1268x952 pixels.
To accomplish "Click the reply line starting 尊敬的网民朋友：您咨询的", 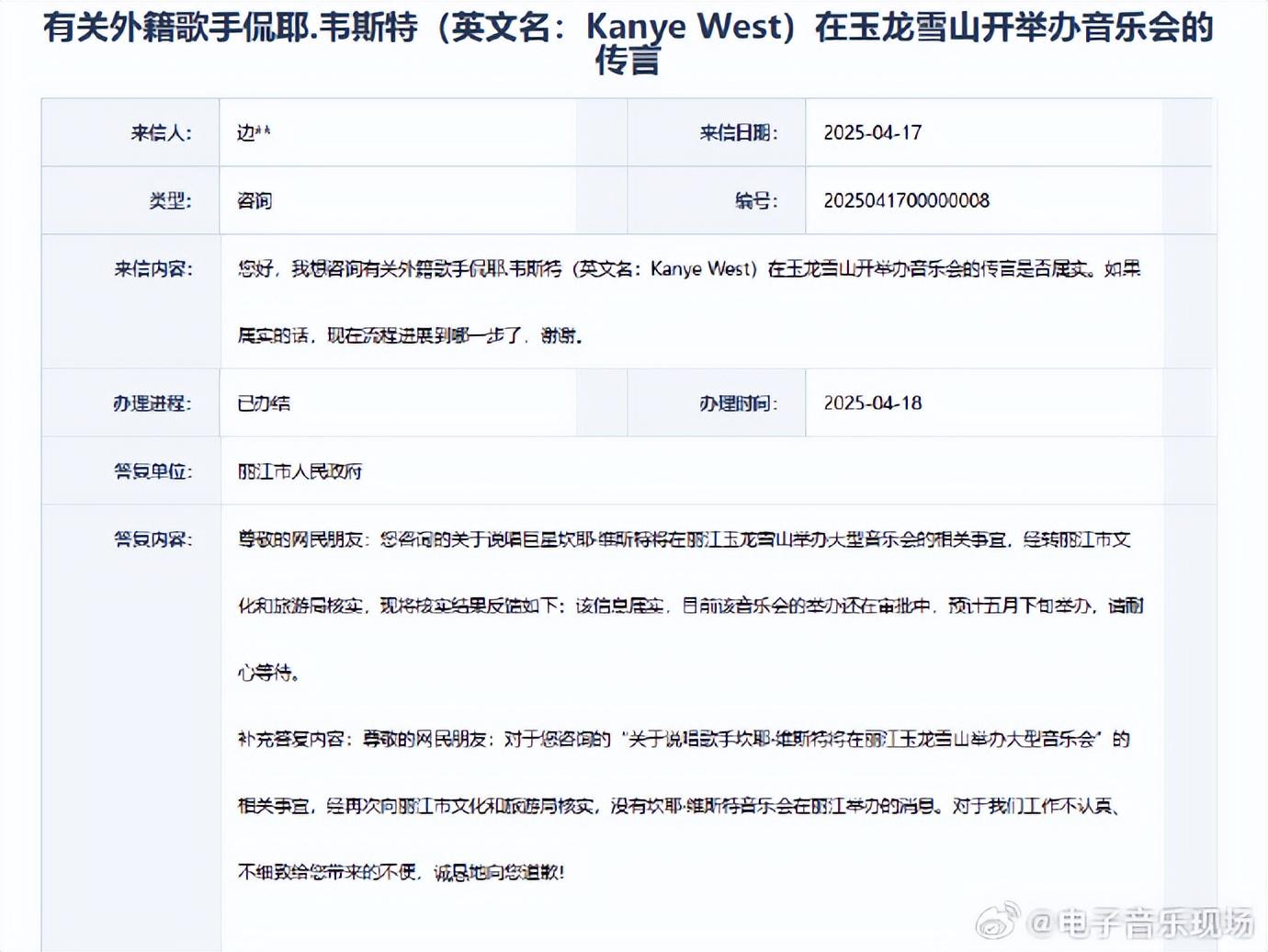I will [685, 539].
